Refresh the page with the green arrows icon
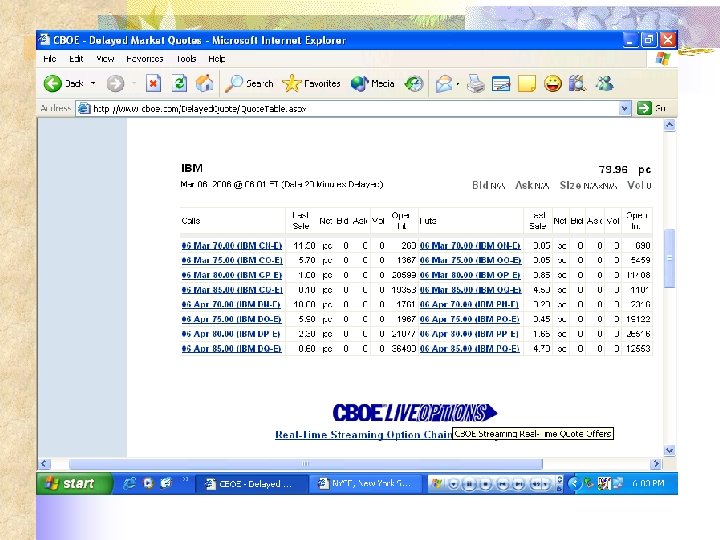Image resolution: width=720 pixels, height=540 pixels. 180,84
